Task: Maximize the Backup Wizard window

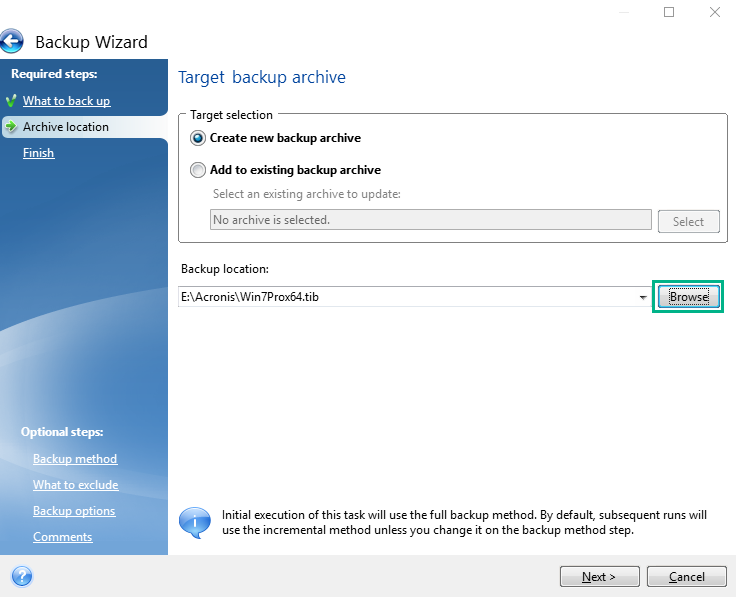Action: pos(669,12)
